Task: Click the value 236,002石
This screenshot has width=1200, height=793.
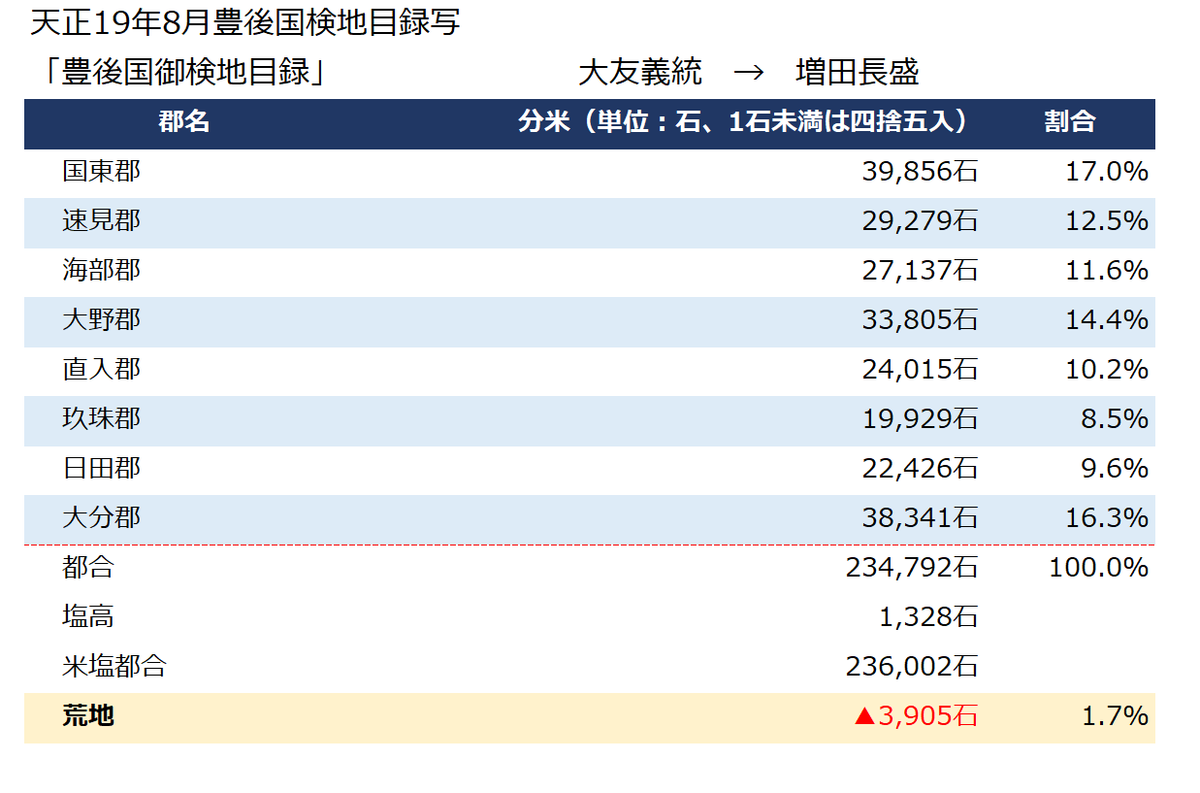Action: click(912, 667)
